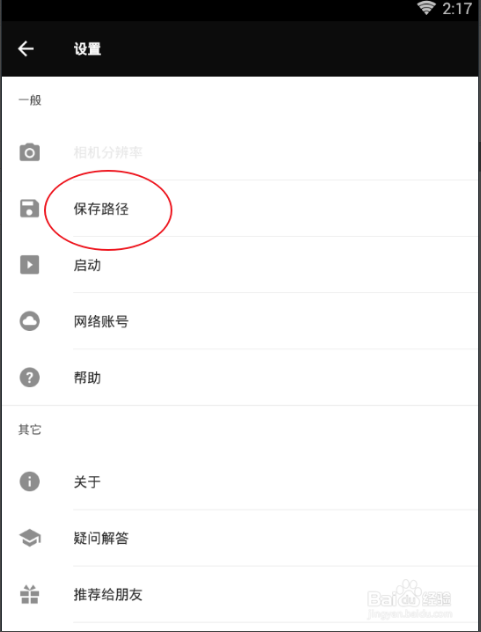481x632 pixels.
Task: Click the camera icon
Action: pos(29,152)
